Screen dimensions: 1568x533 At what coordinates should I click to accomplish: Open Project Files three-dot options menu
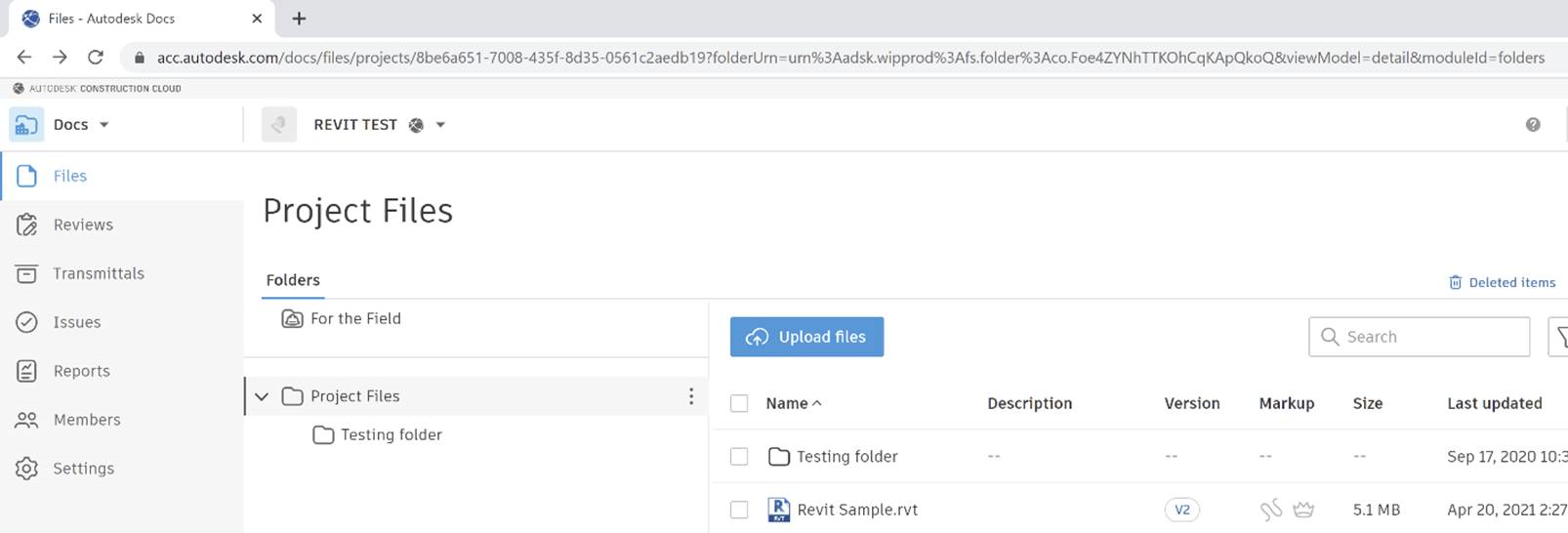click(691, 396)
